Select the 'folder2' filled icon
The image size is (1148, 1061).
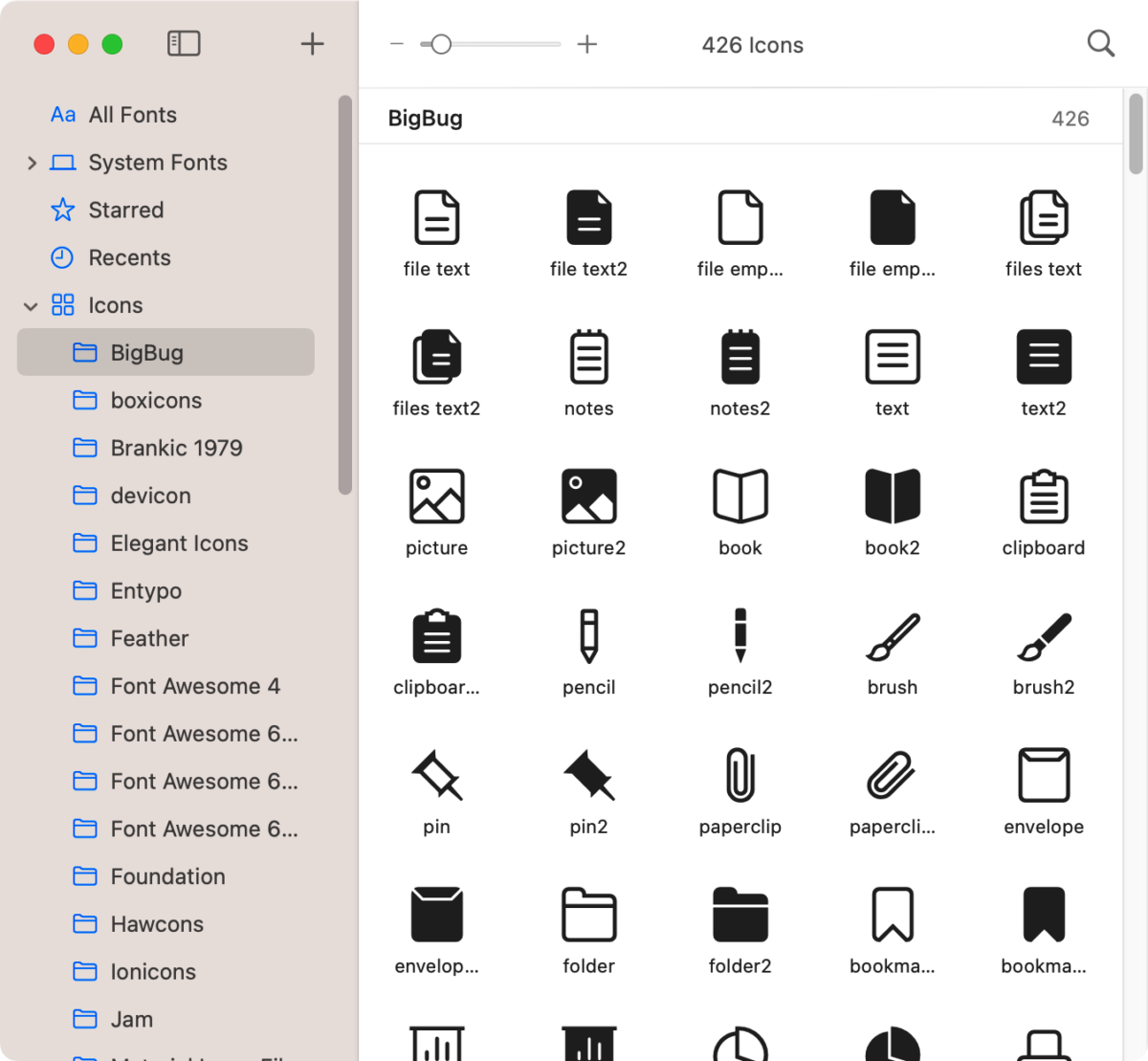click(x=740, y=915)
